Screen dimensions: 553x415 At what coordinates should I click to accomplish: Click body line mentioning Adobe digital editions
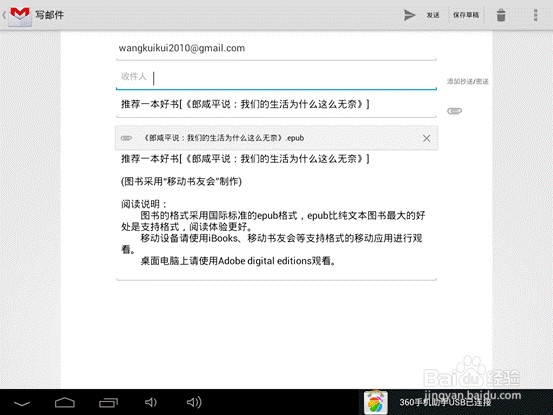pos(238,261)
